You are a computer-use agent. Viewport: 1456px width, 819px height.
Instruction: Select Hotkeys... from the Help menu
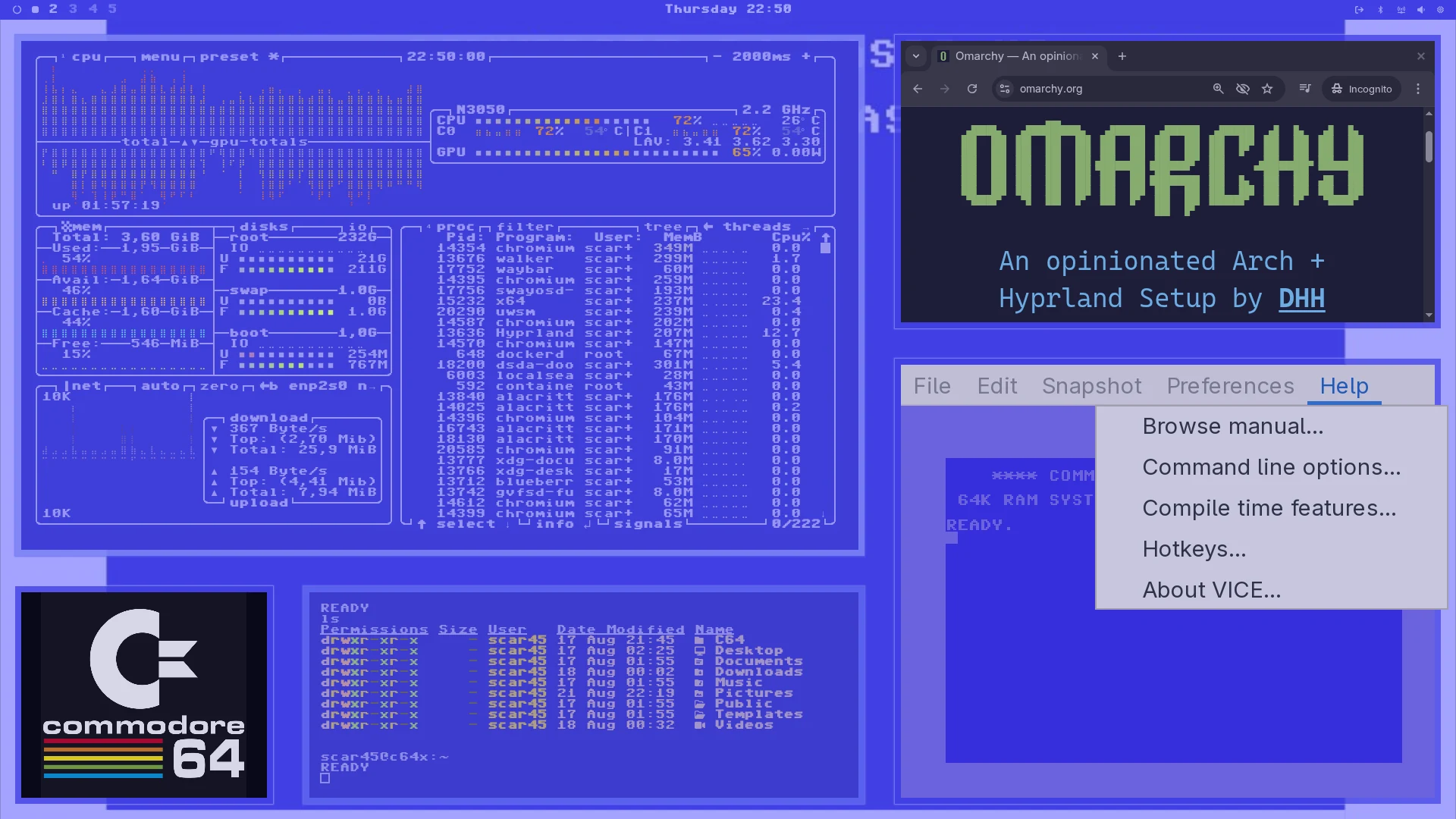pos(1194,549)
